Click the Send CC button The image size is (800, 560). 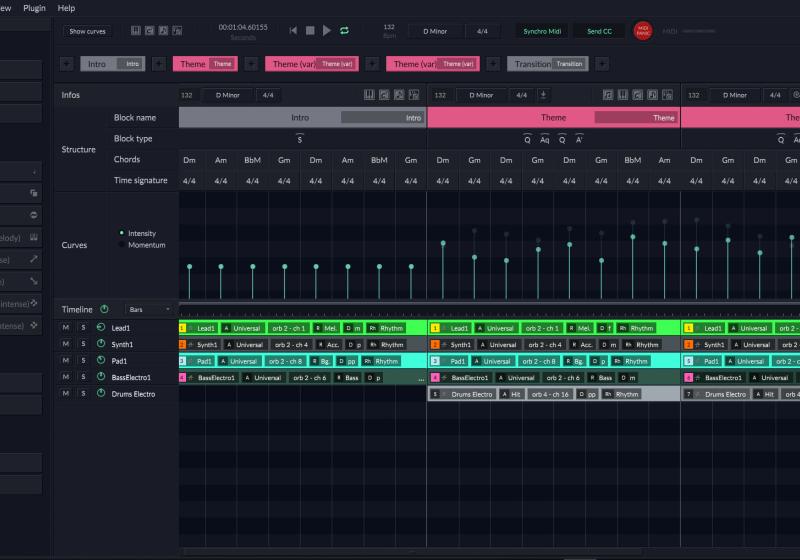point(599,31)
